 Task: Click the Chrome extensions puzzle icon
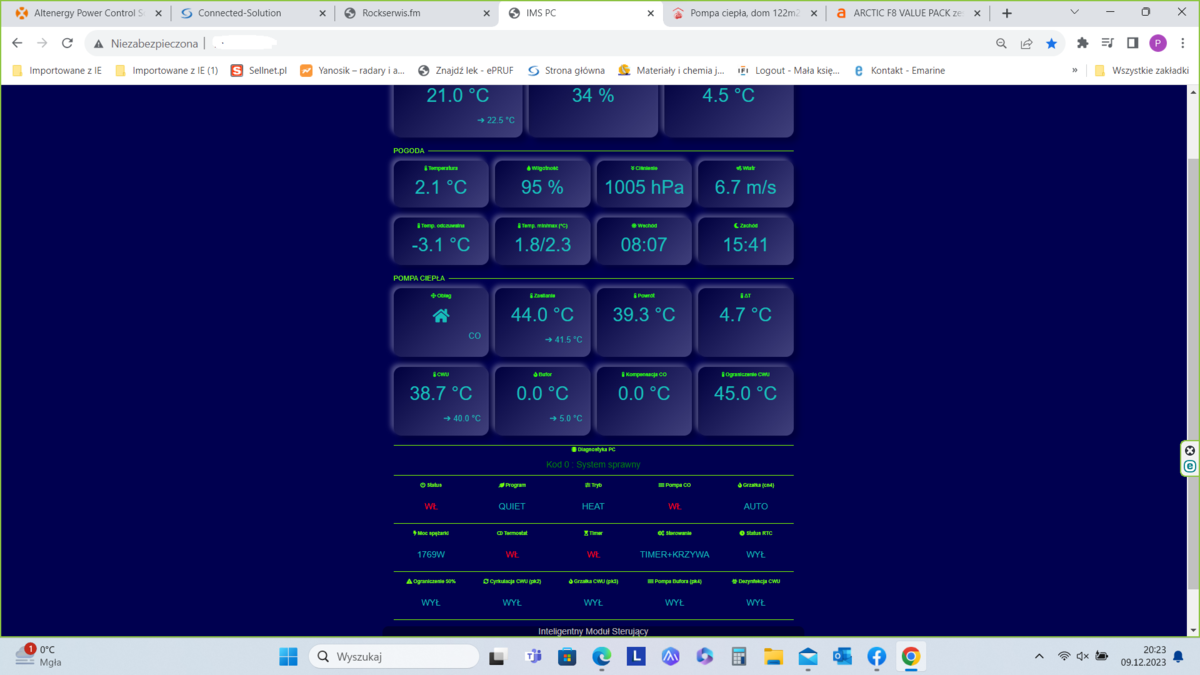1082,43
